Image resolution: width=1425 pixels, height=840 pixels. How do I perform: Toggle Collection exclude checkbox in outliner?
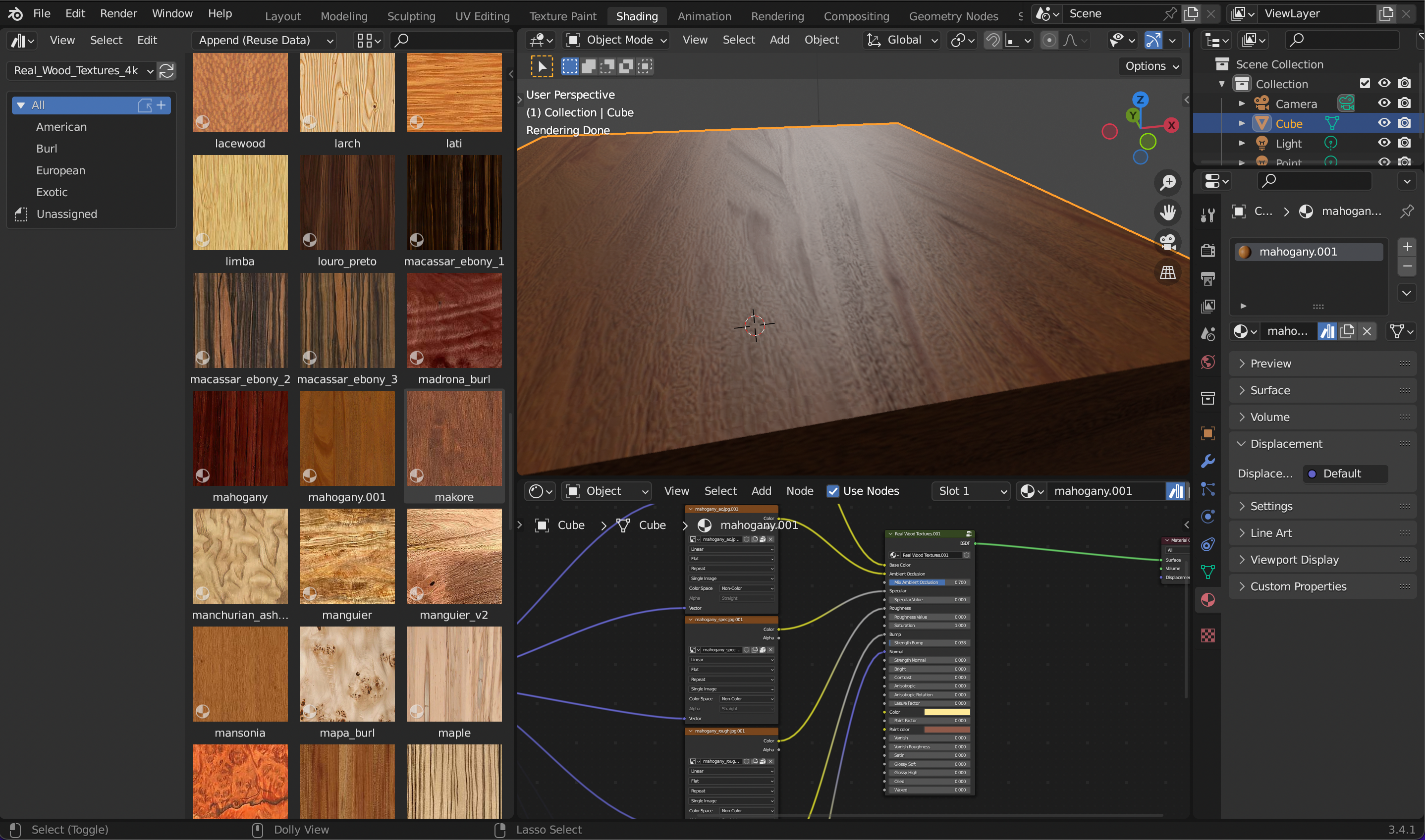coord(1365,83)
